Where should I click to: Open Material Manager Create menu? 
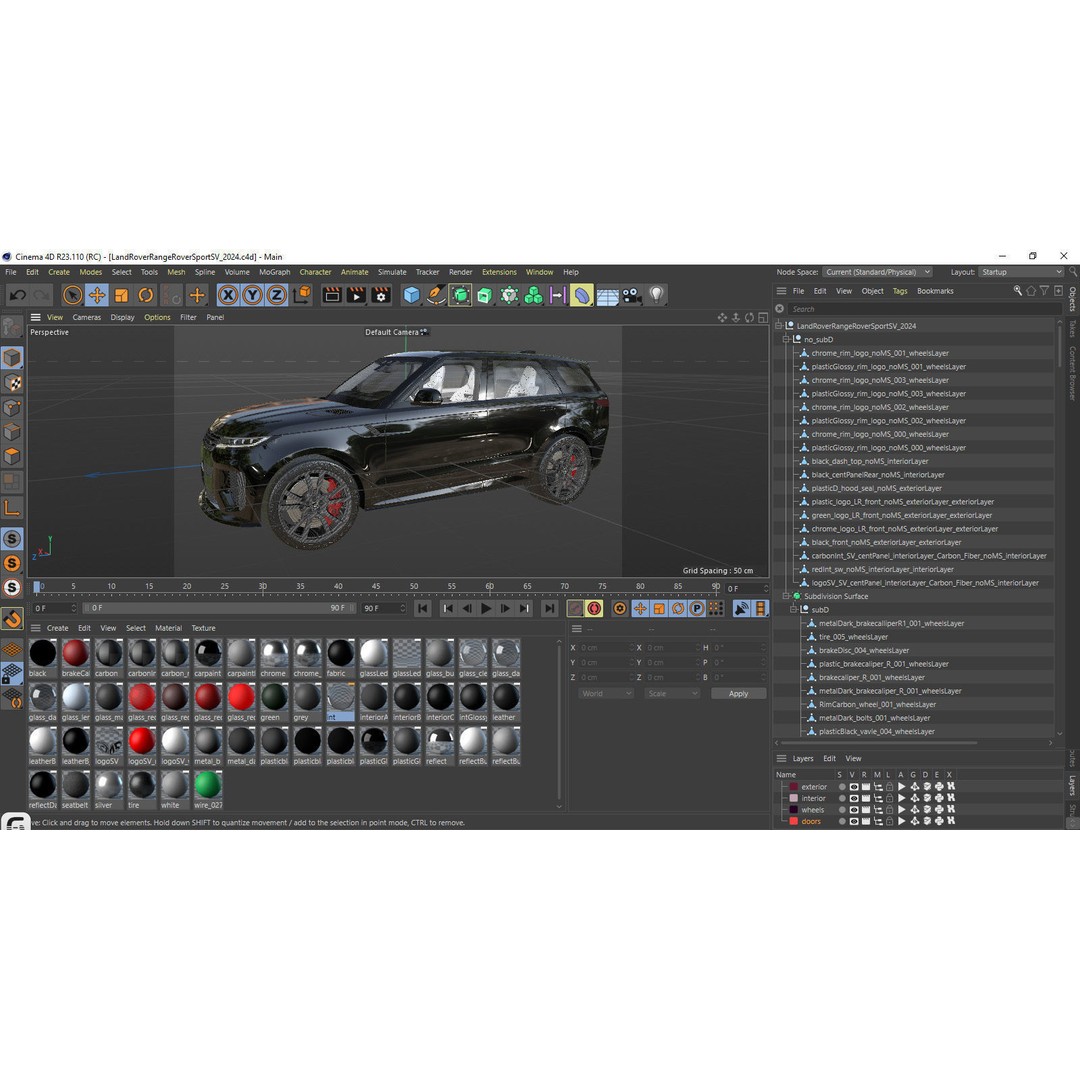[x=57, y=628]
